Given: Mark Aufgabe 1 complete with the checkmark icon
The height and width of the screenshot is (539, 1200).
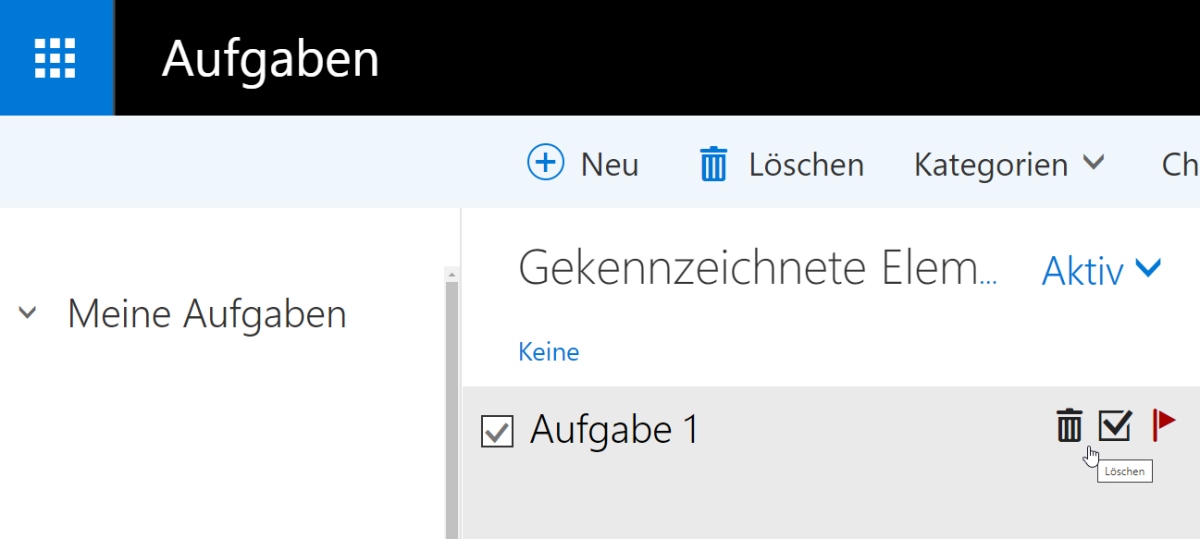Looking at the screenshot, I should (1114, 426).
